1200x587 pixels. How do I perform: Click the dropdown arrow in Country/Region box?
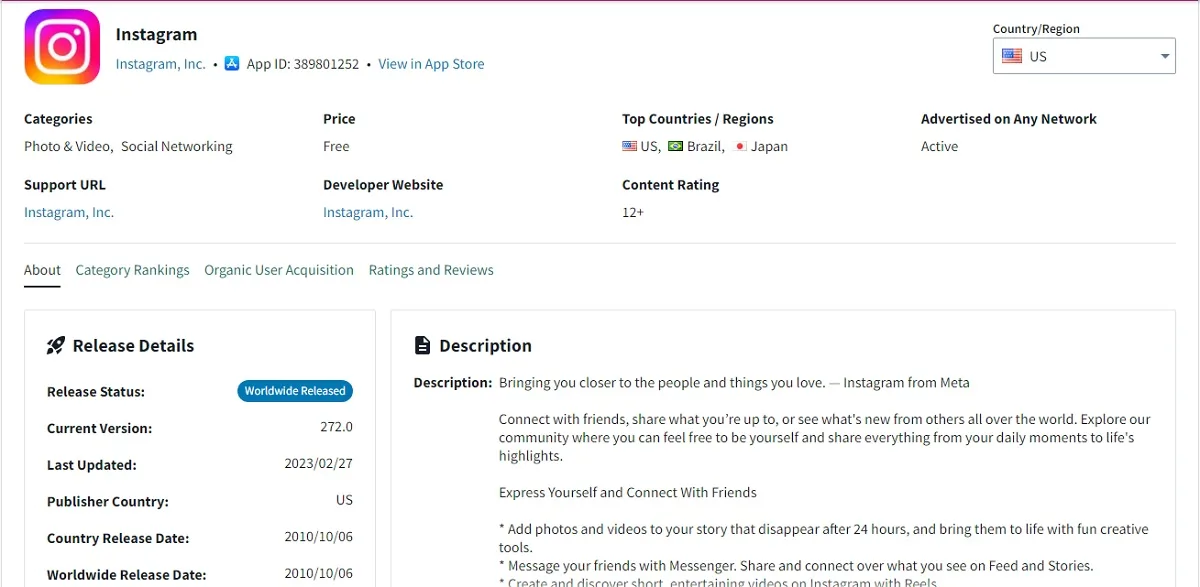1165,56
